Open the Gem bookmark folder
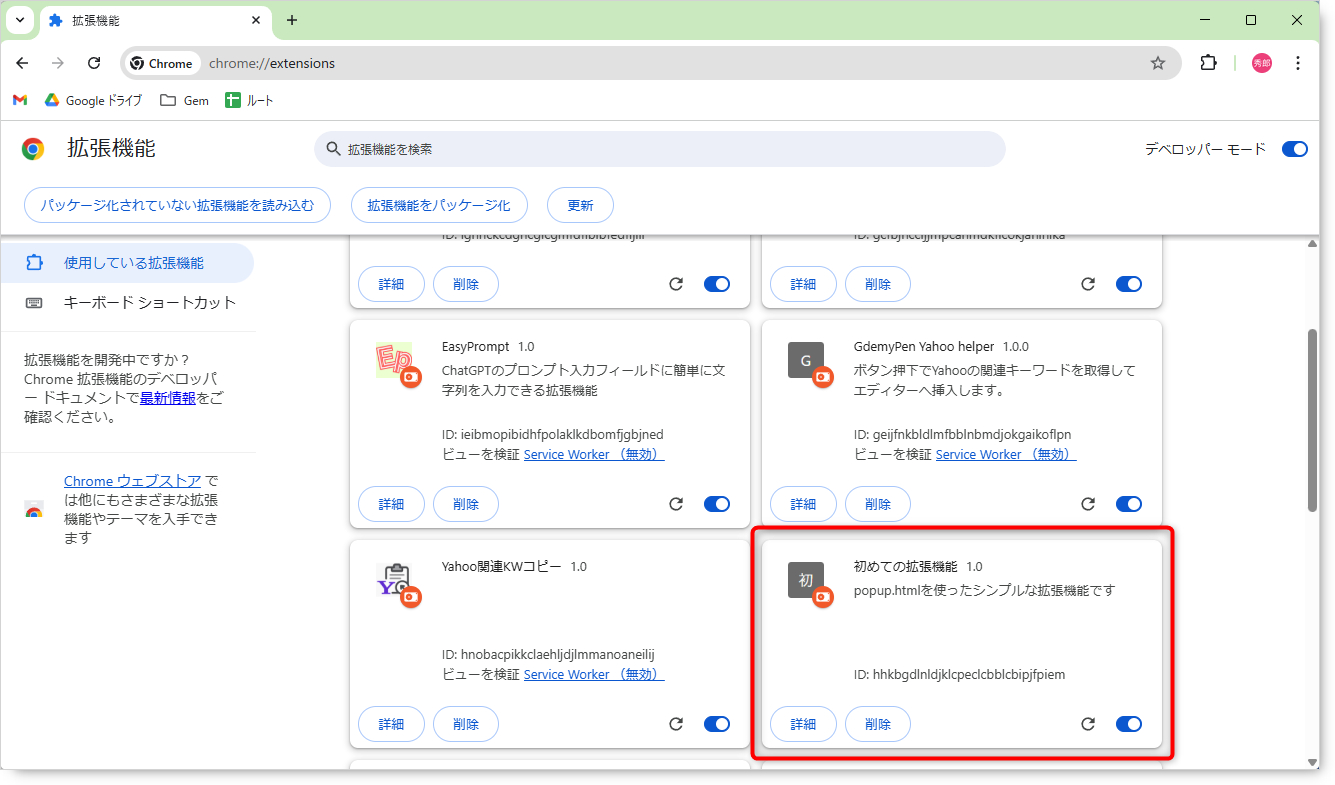The image size is (1335, 785). coord(185,100)
